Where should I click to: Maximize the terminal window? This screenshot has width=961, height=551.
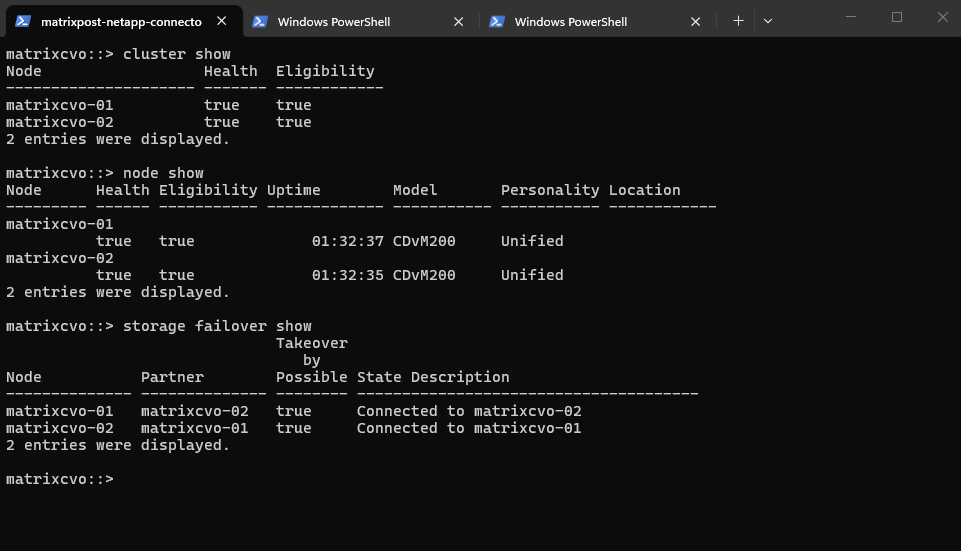[x=896, y=17]
